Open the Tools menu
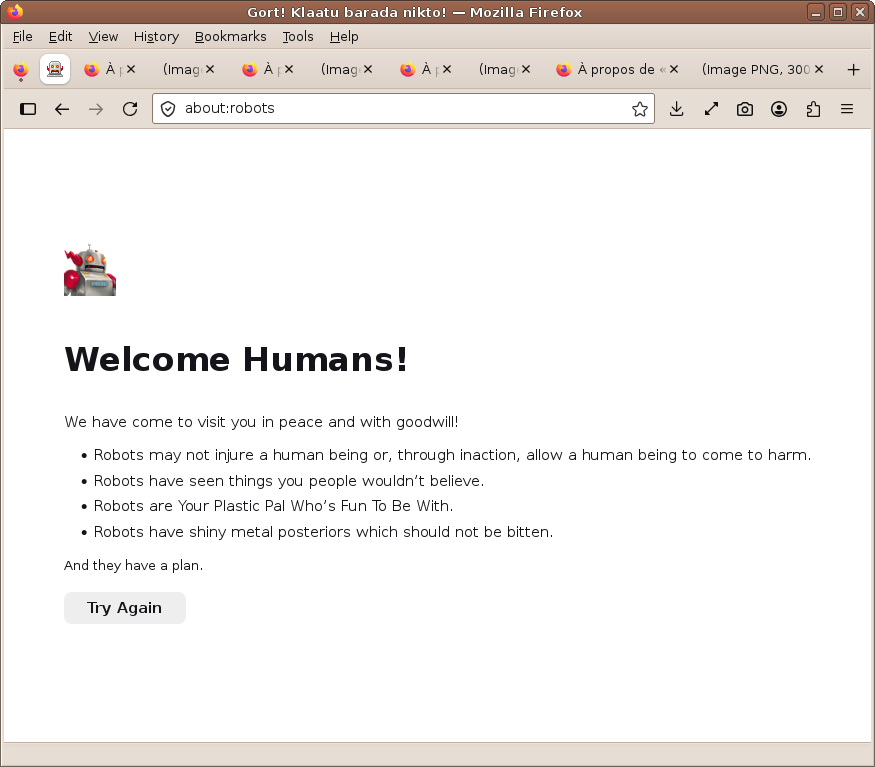Screen dimensions: 875x767 tap(297, 37)
